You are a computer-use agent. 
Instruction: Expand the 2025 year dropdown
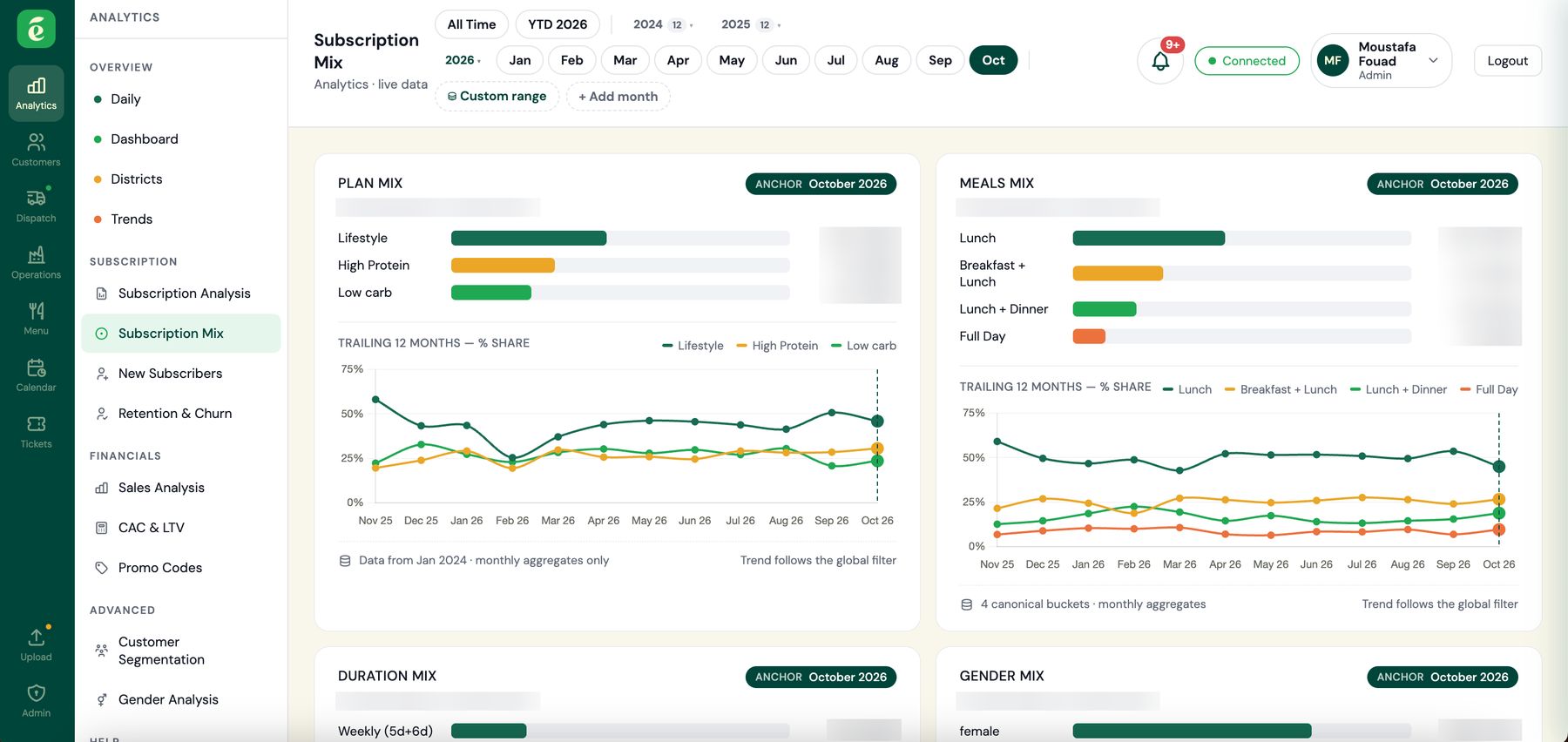tap(751, 24)
